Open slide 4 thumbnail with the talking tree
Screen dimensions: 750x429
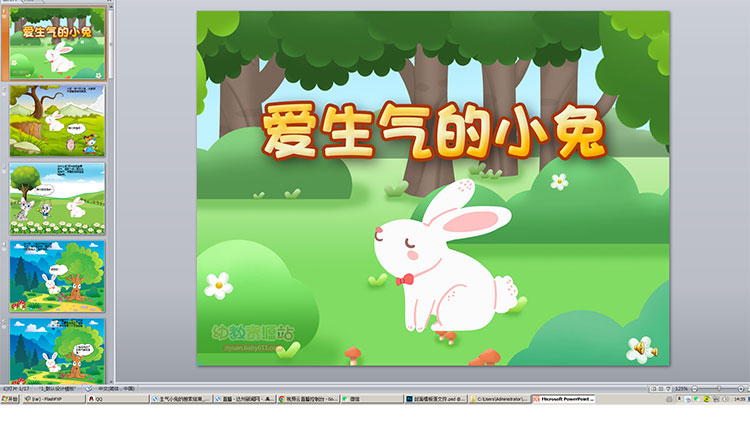point(57,276)
